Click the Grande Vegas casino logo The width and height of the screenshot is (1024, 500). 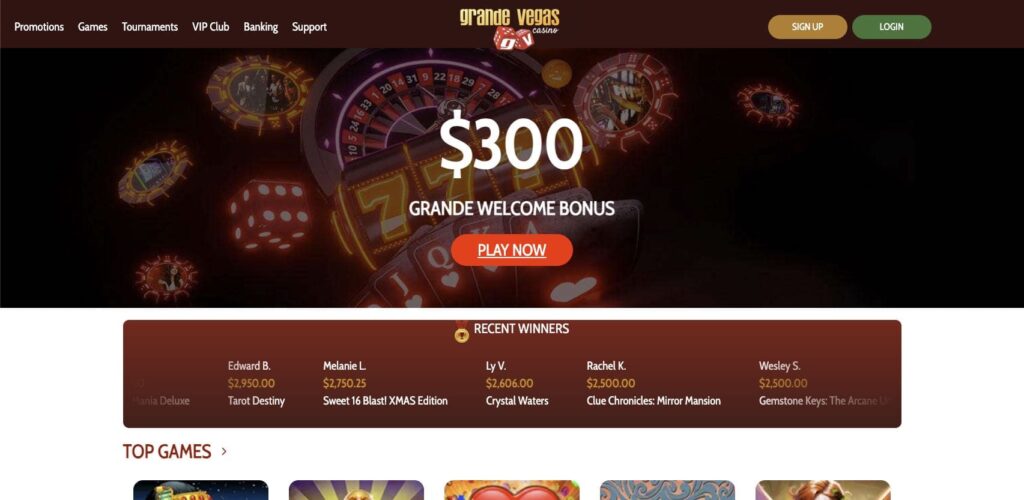tap(510, 27)
